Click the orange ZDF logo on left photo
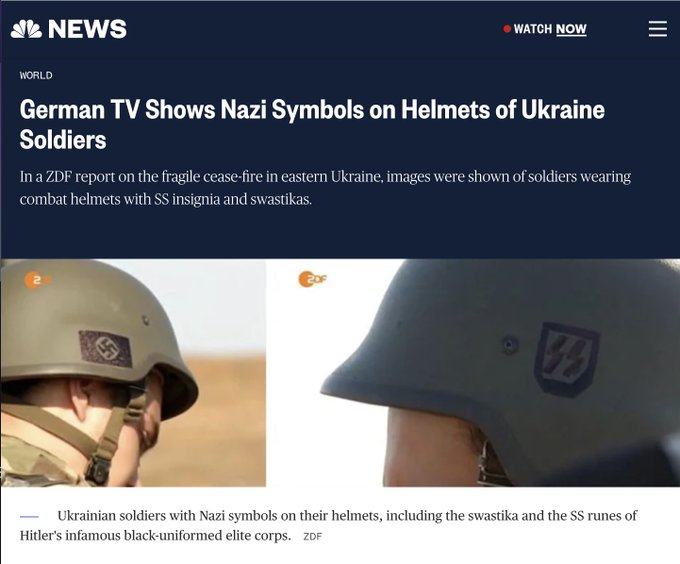 38,280
